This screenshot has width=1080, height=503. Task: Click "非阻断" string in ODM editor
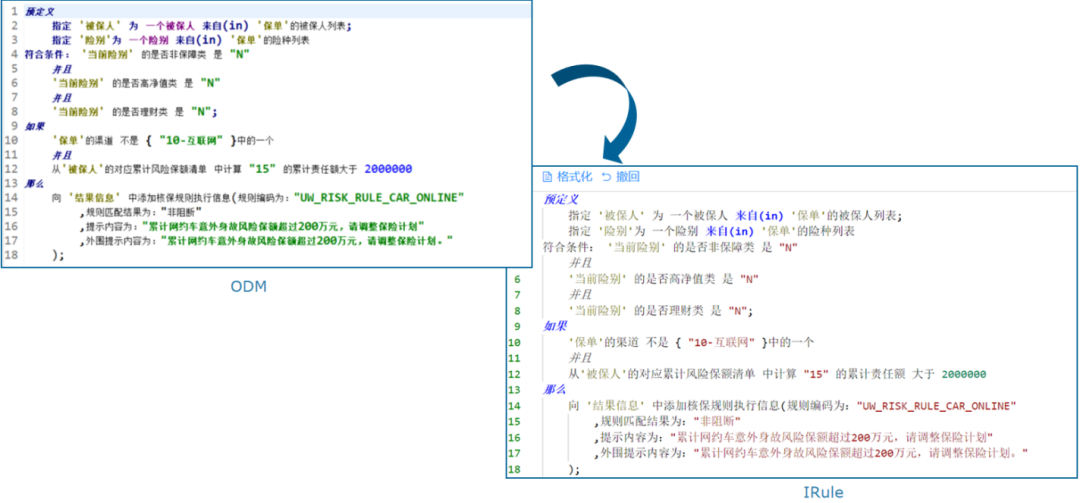pos(181,212)
